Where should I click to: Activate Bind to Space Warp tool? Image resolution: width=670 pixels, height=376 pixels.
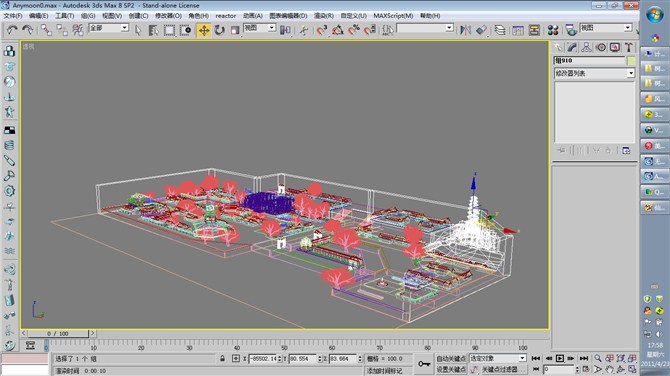pos(78,30)
